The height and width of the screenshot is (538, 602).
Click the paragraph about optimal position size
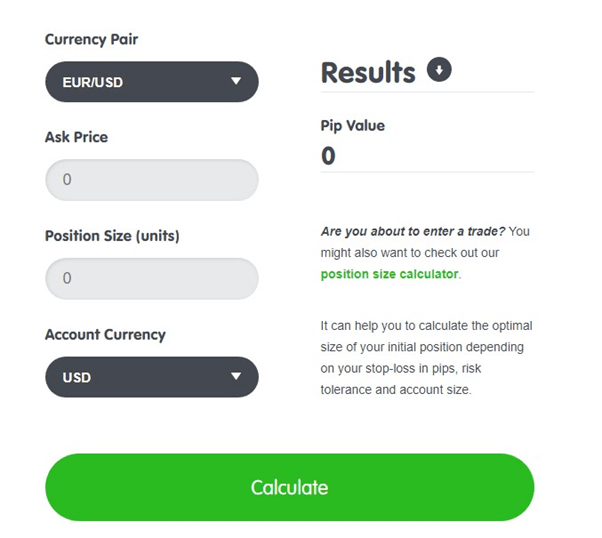(426, 358)
